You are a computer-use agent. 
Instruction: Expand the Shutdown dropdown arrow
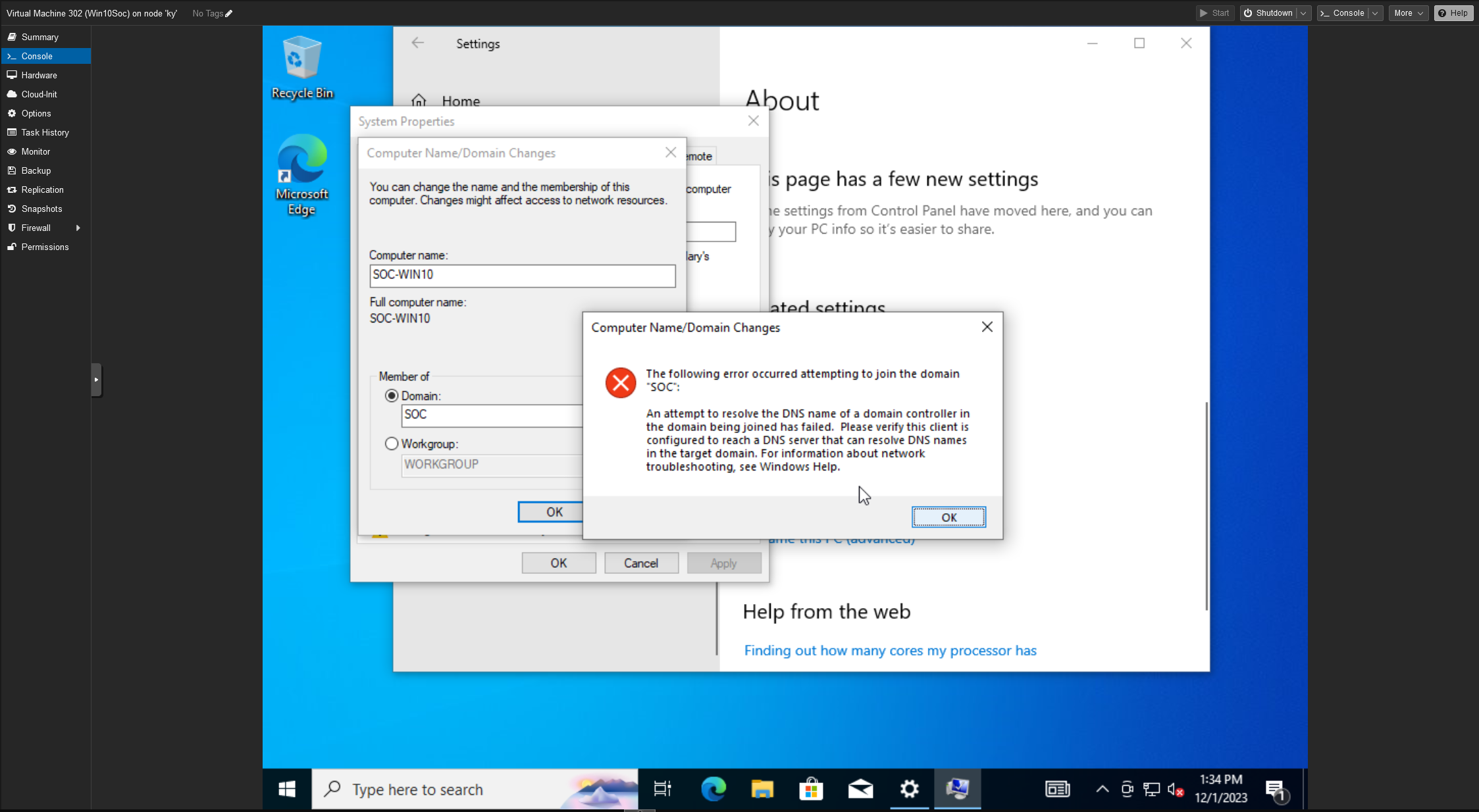coord(1303,13)
